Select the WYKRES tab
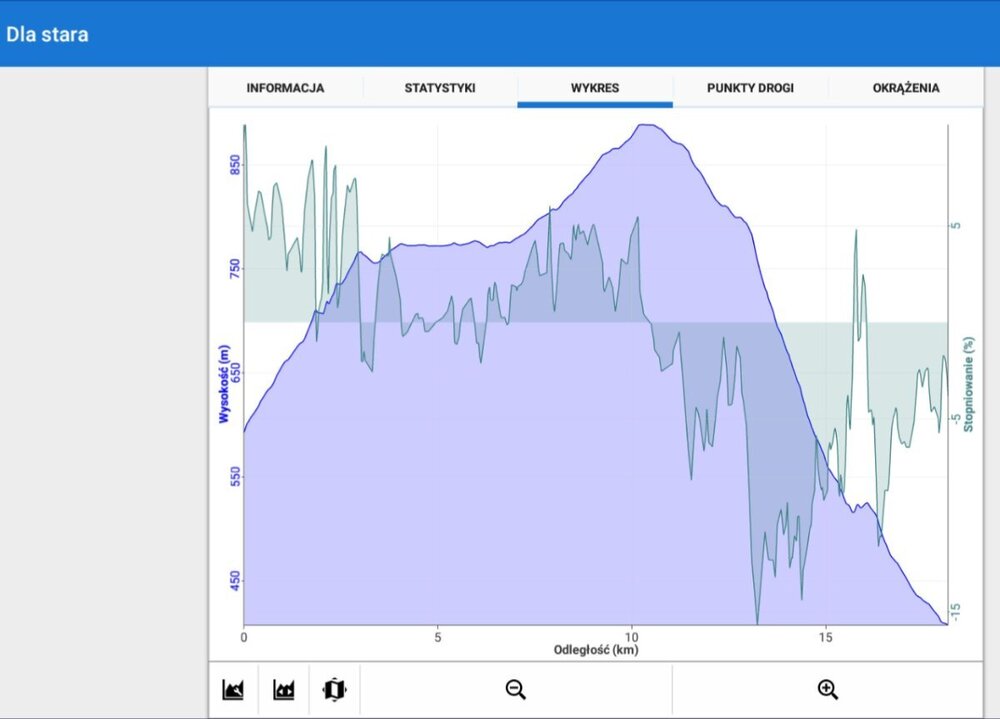Screen dimensions: 1000x719 click(595, 88)
